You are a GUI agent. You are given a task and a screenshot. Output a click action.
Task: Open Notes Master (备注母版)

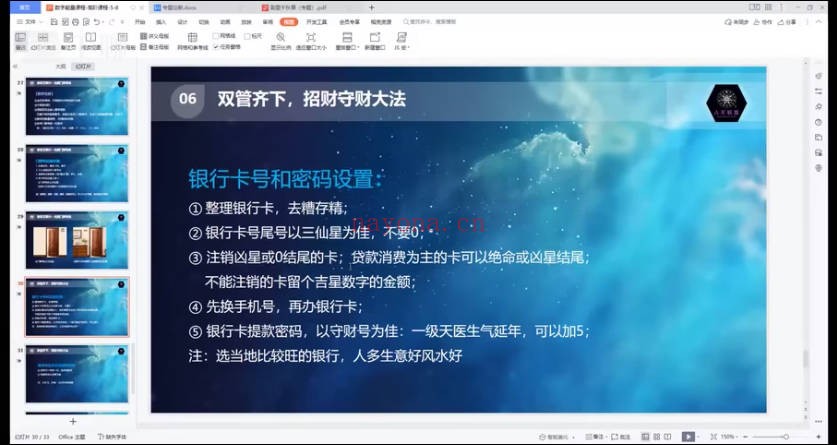click(155, 47)
